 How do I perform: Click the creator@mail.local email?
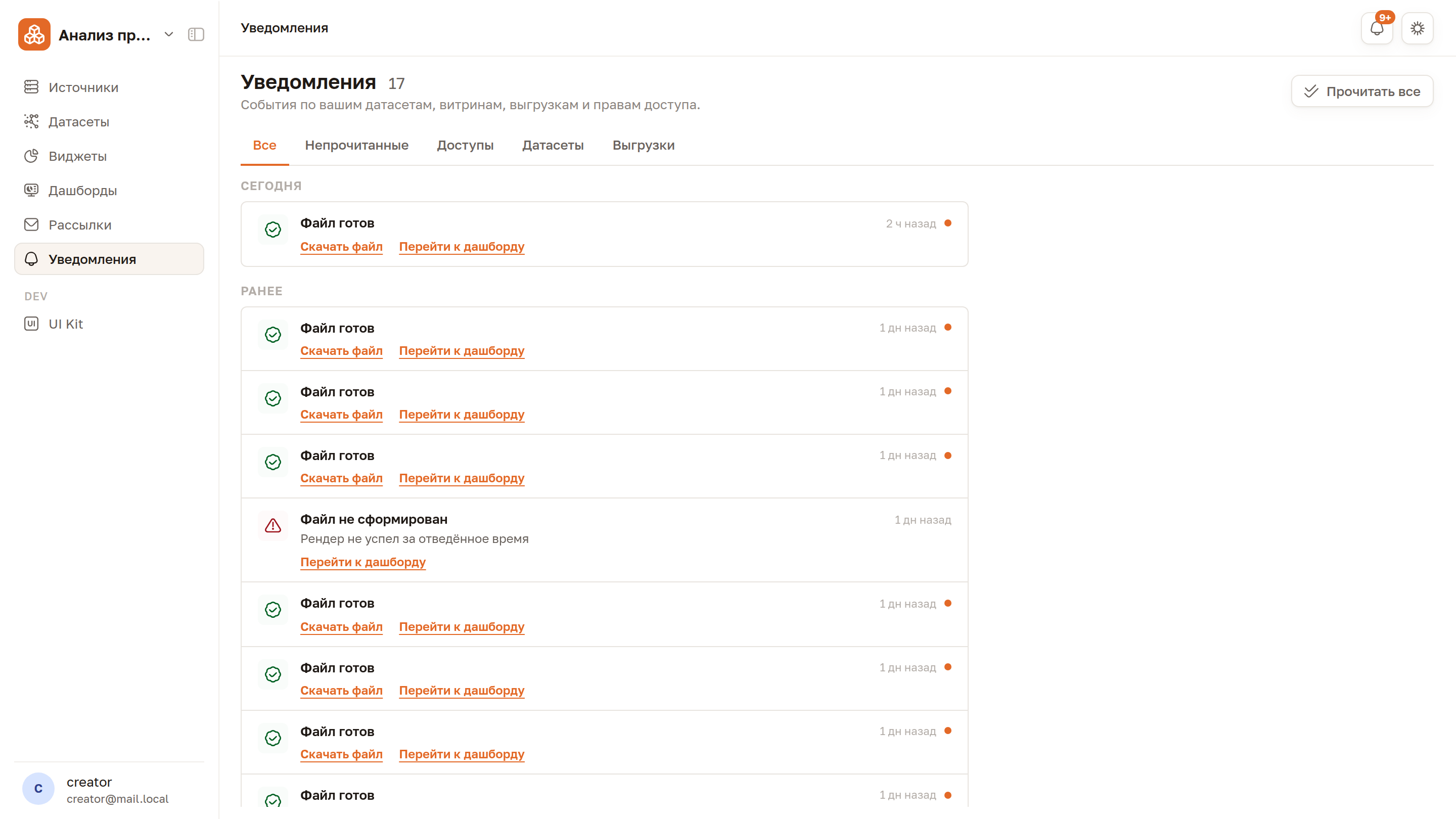118,799
